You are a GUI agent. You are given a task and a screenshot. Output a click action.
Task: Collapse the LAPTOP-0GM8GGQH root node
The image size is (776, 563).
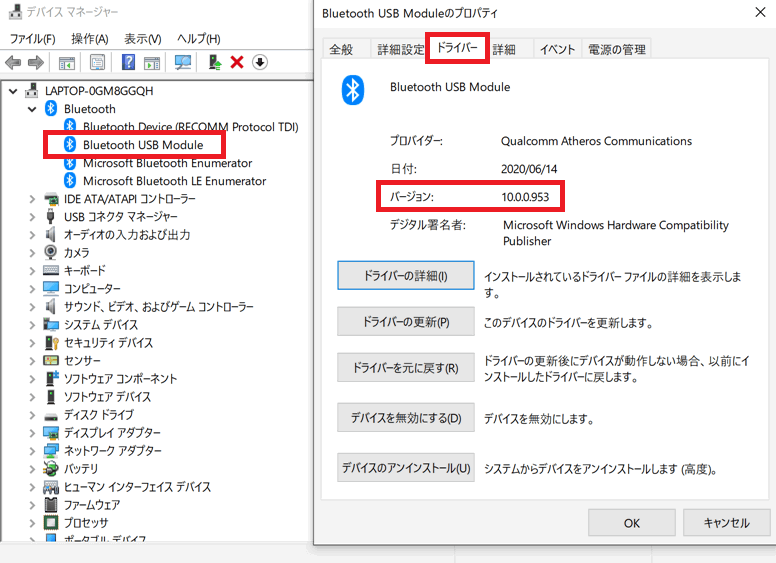tap(13, 91)
